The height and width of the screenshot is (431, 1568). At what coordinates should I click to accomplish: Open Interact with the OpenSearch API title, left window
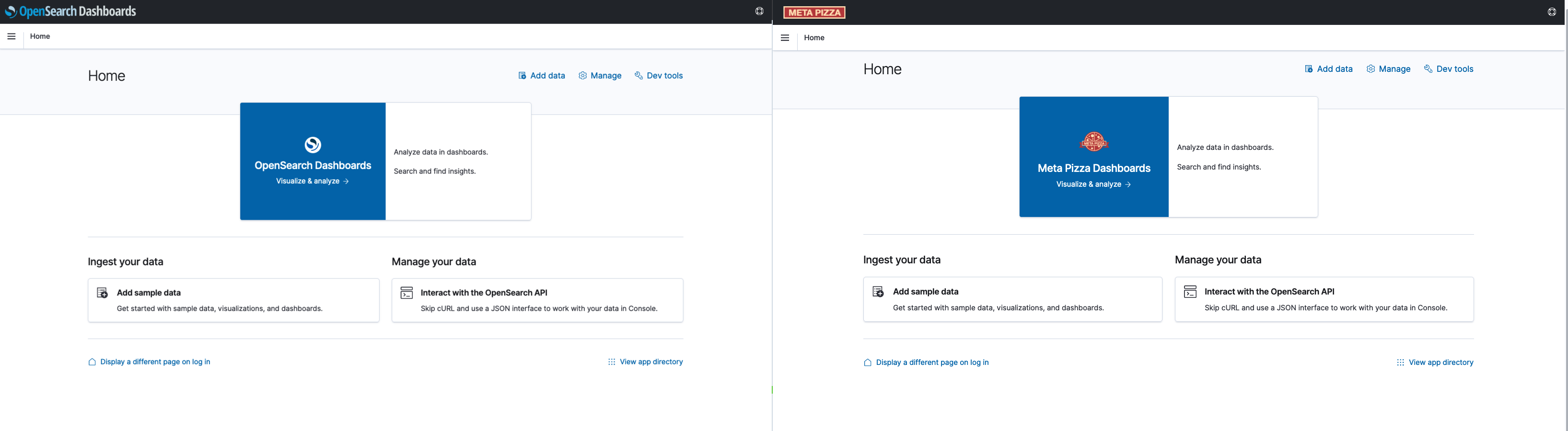point(484,293)
